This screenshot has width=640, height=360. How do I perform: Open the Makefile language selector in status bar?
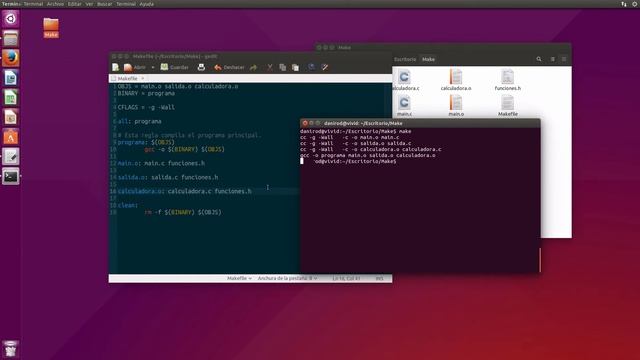(239, 278)
